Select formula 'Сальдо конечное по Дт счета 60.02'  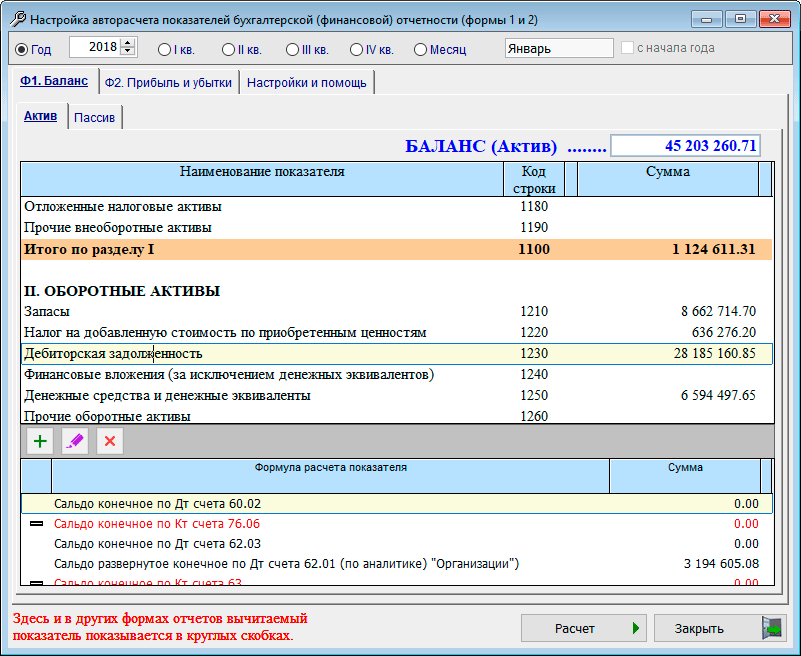pos(396,504)
